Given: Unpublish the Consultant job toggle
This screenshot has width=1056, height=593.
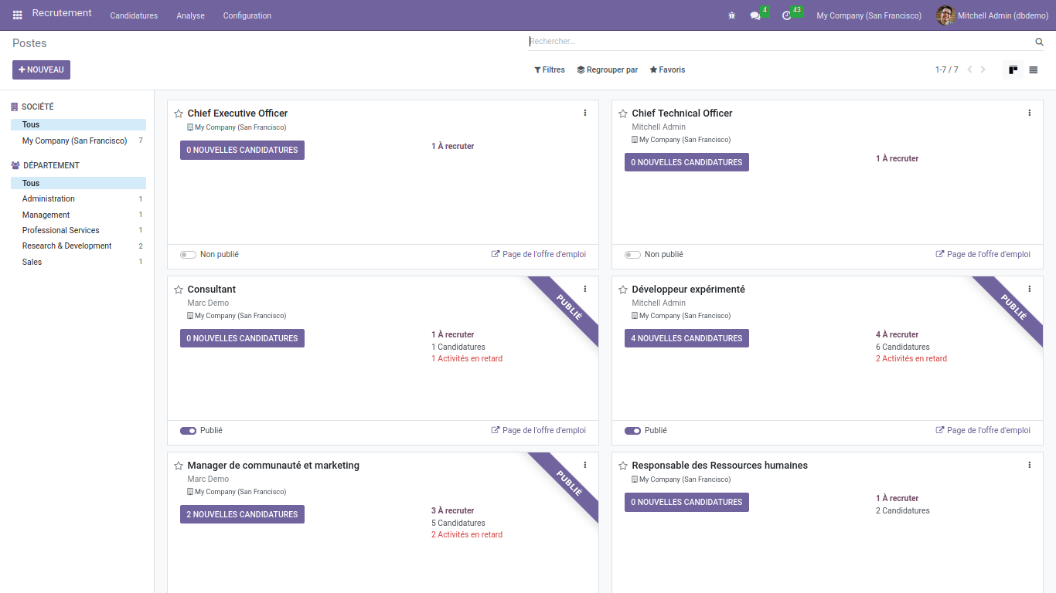Looking at the screenshot, I should (x=188, y=431).
